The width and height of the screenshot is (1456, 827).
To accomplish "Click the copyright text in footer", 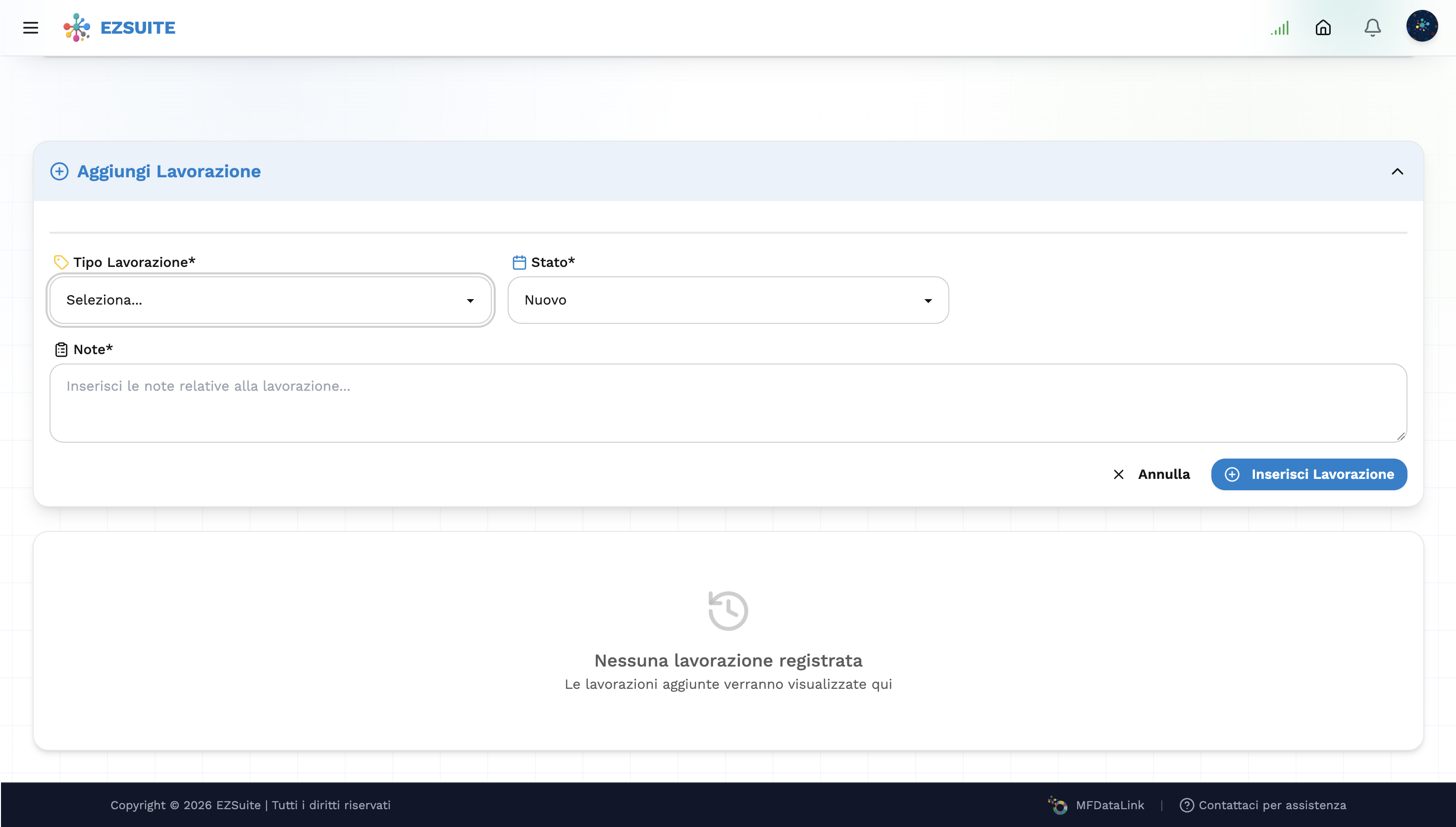I will pyautogui.click(x=251, y=805).
